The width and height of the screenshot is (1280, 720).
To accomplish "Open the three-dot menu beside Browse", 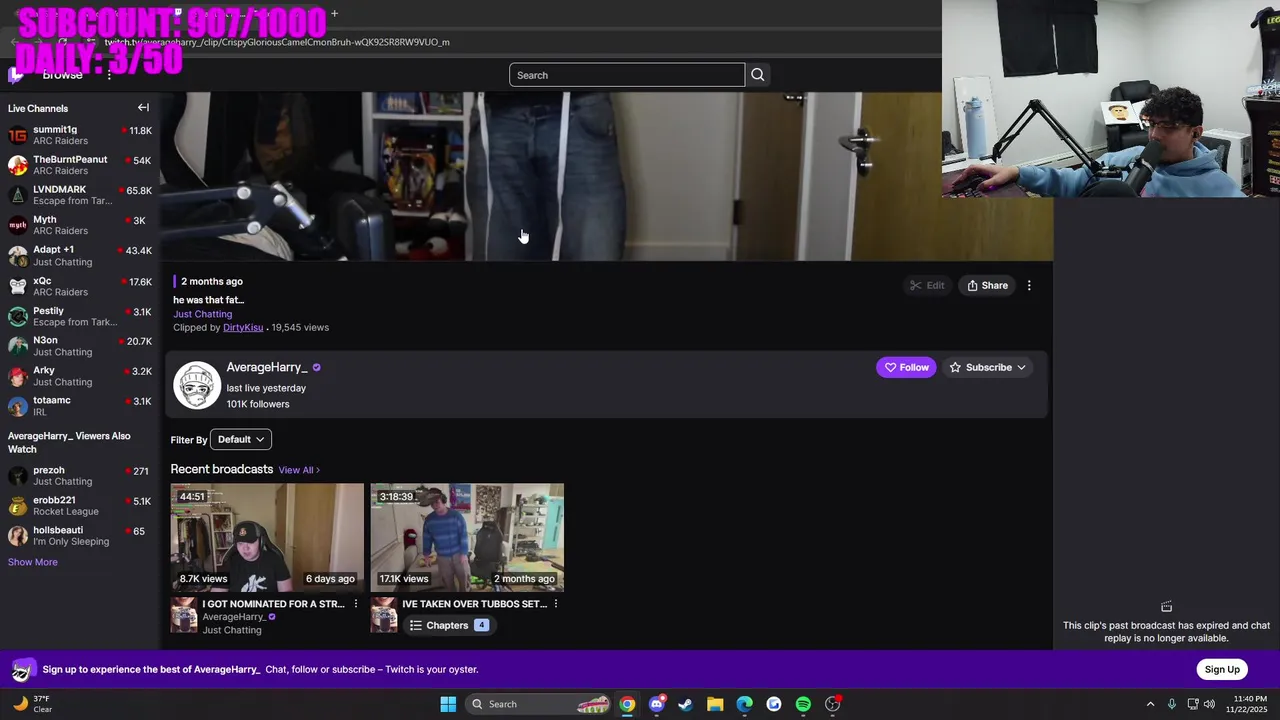I will (x=109, y=75).
